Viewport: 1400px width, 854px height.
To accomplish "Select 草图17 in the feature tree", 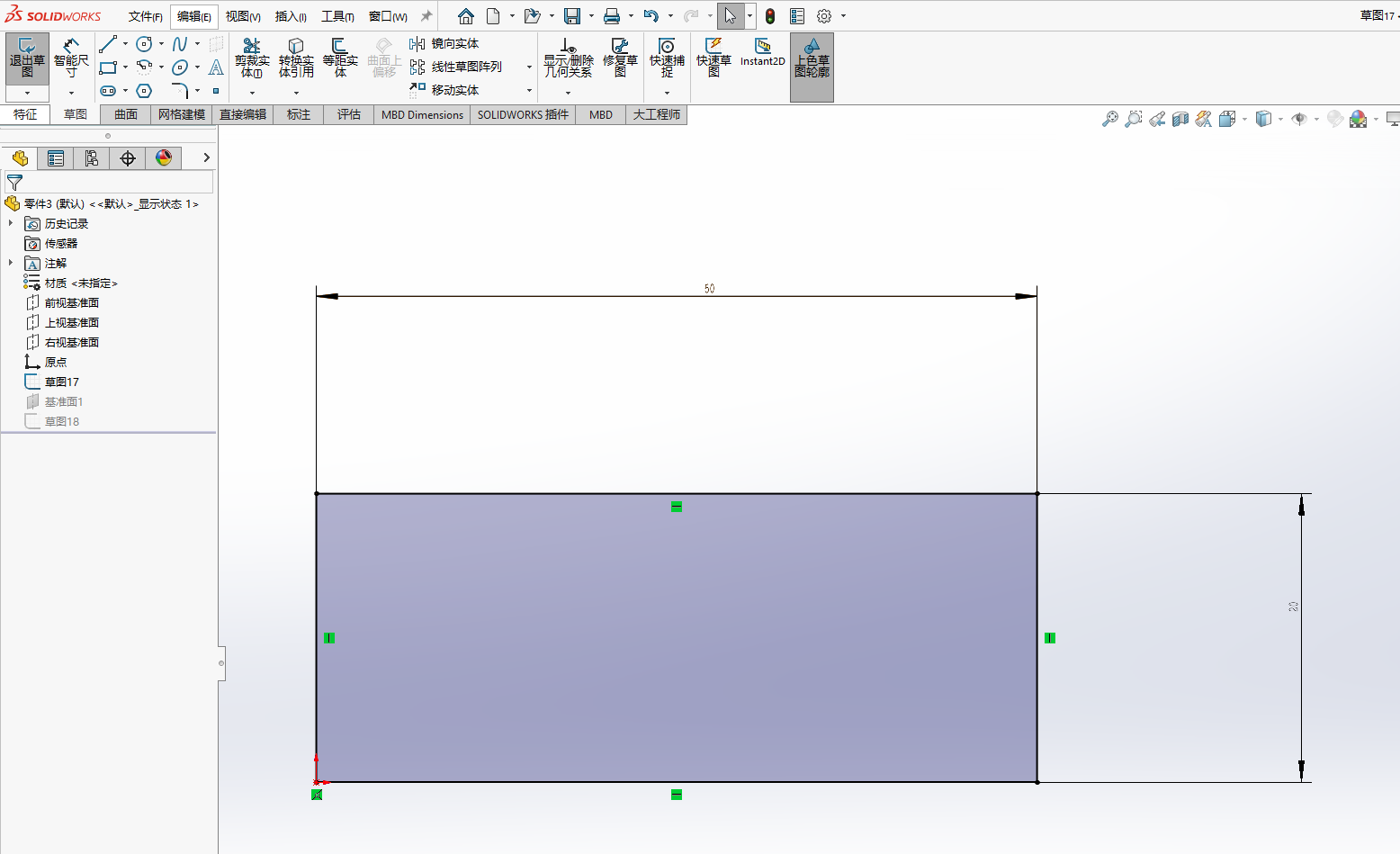I will pyautogui.click(x=61, y=382).
